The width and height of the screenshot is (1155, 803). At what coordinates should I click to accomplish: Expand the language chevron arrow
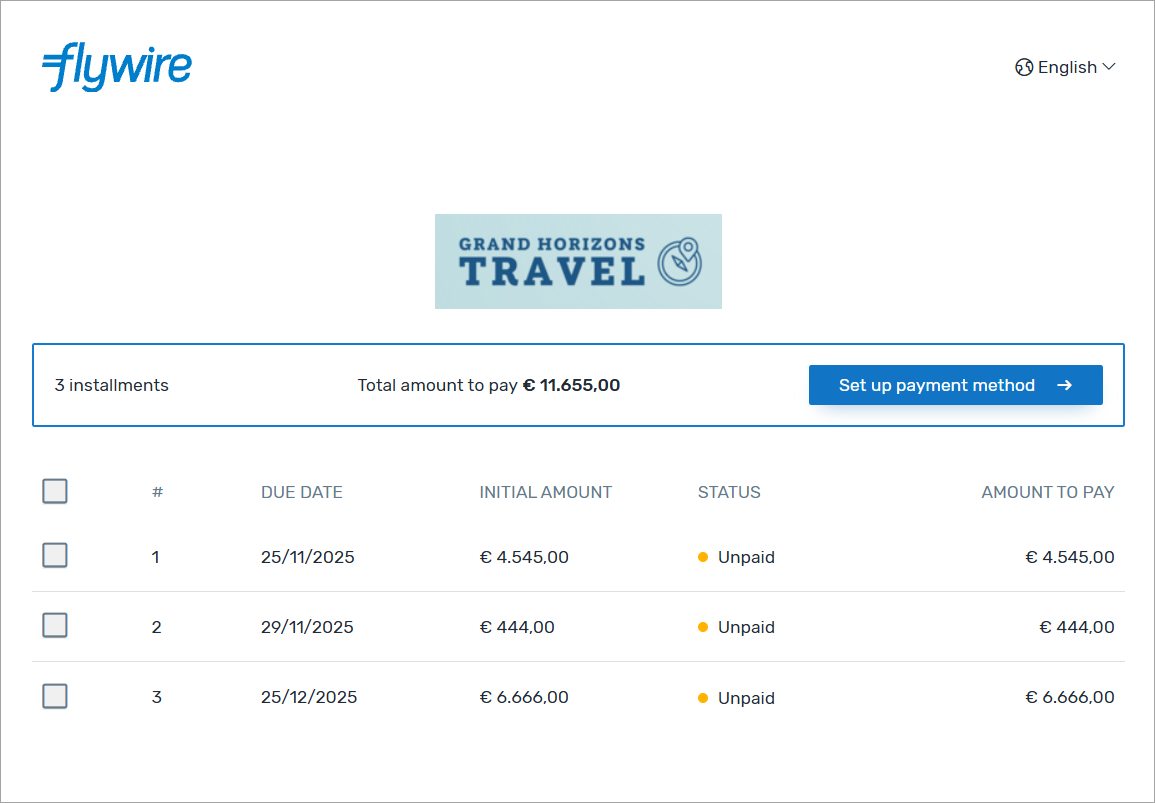(x=1109, y=68)
